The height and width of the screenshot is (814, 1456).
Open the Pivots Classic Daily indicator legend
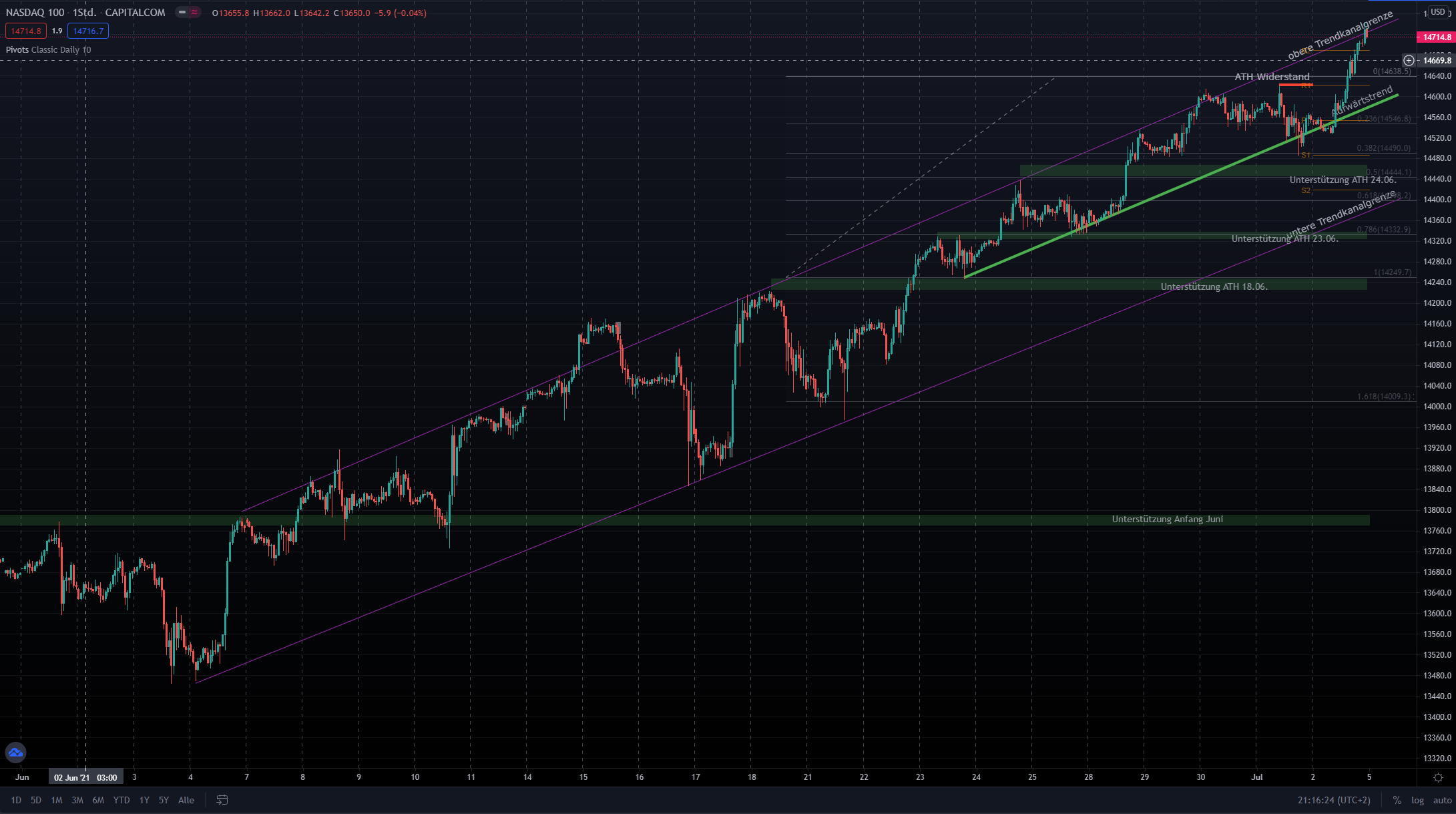pos(48,49)
